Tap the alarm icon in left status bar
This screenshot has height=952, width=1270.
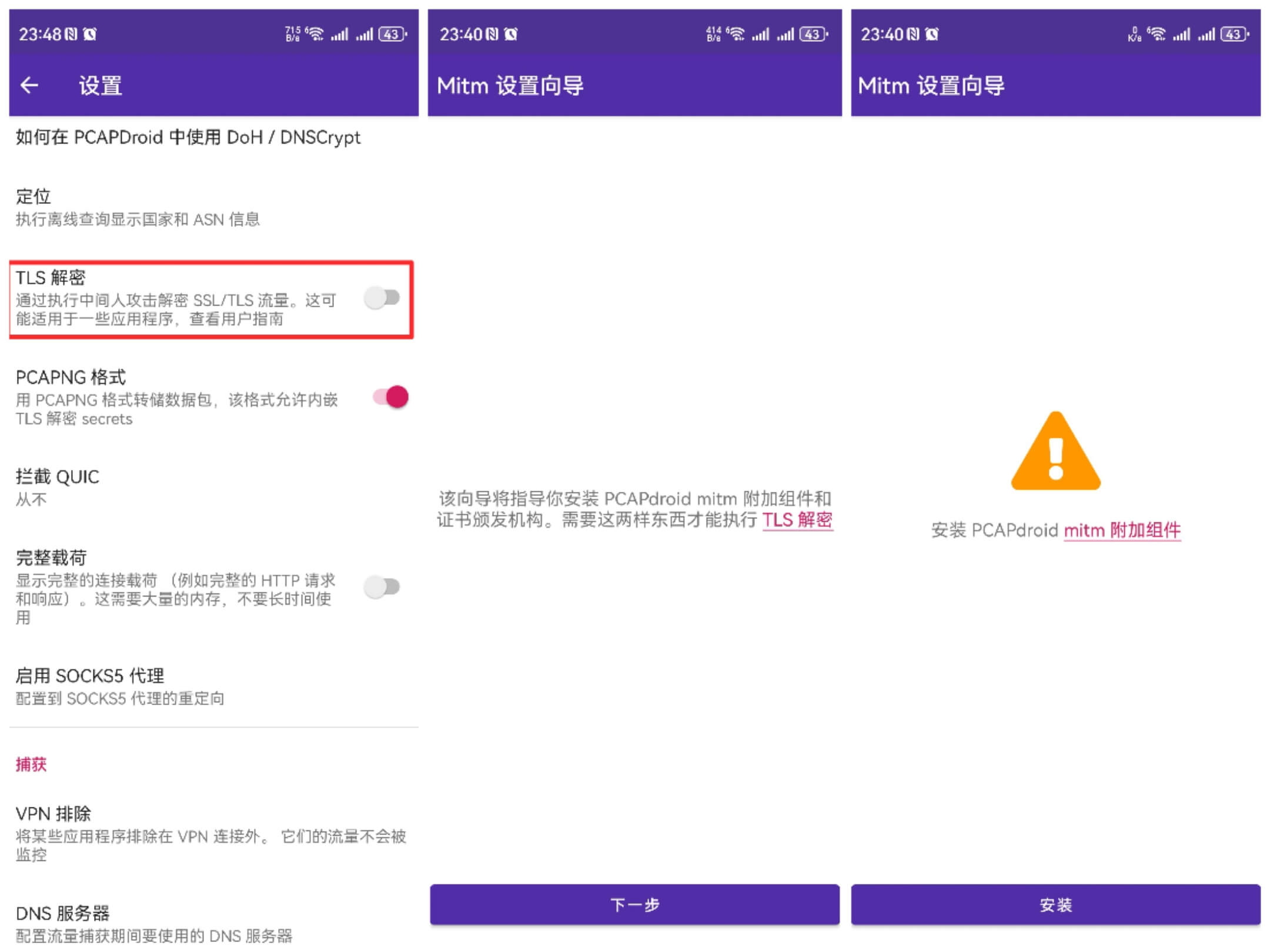tap(90, 34)
